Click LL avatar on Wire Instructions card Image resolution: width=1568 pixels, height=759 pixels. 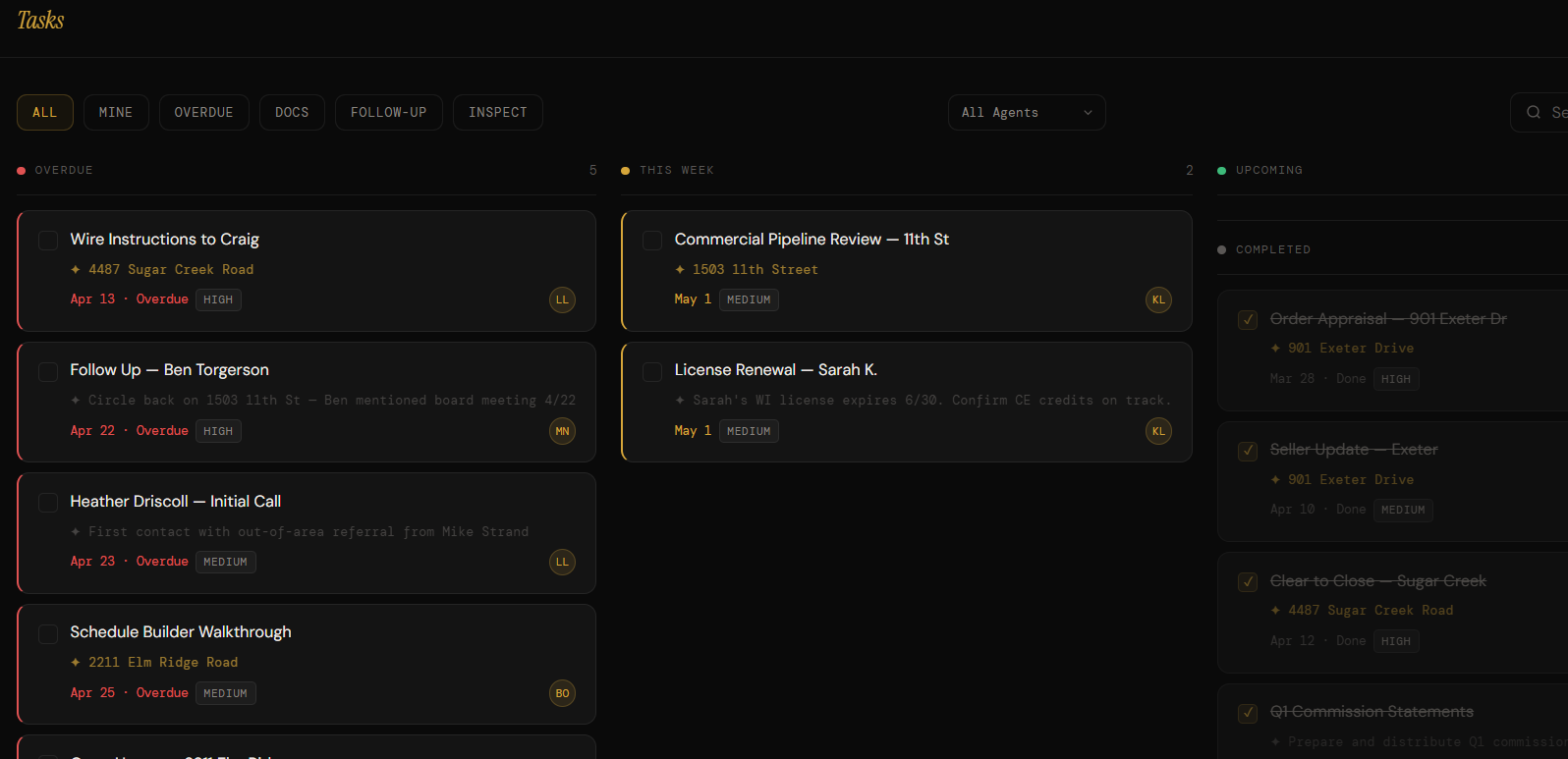pyautogui.click(x=562, y=300)
